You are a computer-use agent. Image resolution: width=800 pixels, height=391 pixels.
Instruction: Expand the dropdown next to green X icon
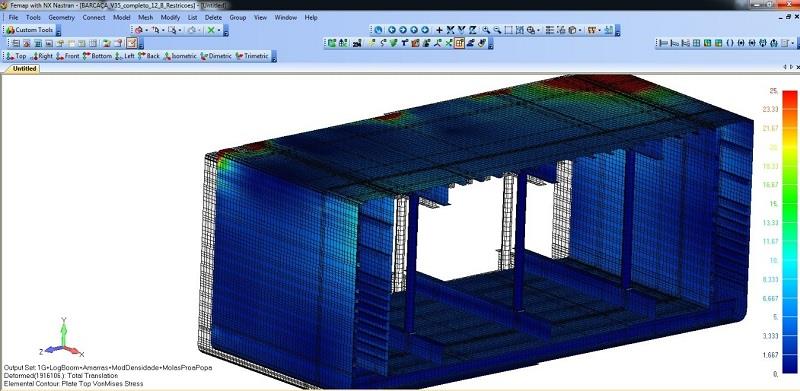pos(219,30)
